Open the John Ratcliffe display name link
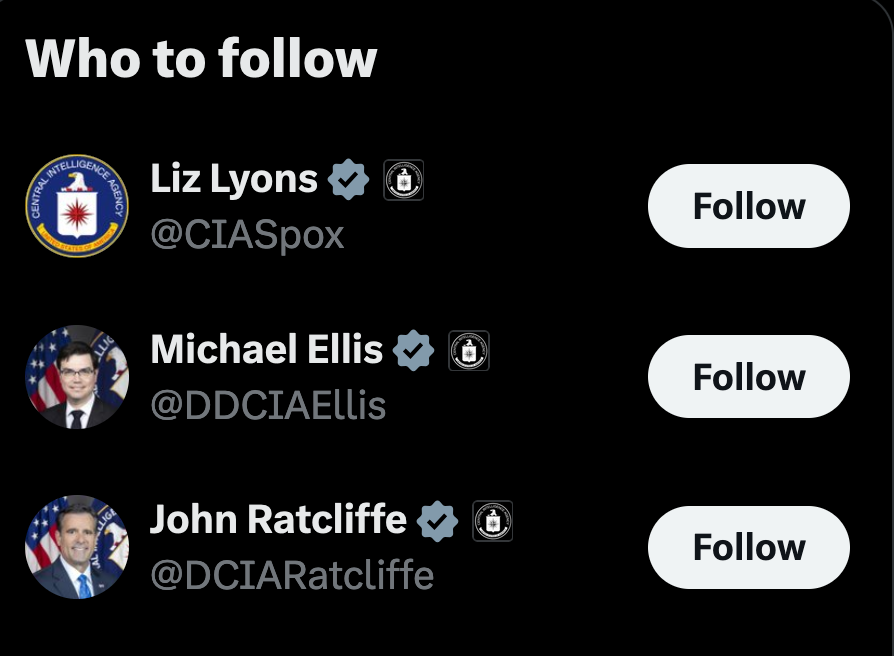Screen dimensions: 894x656 [x=278, y=520]
